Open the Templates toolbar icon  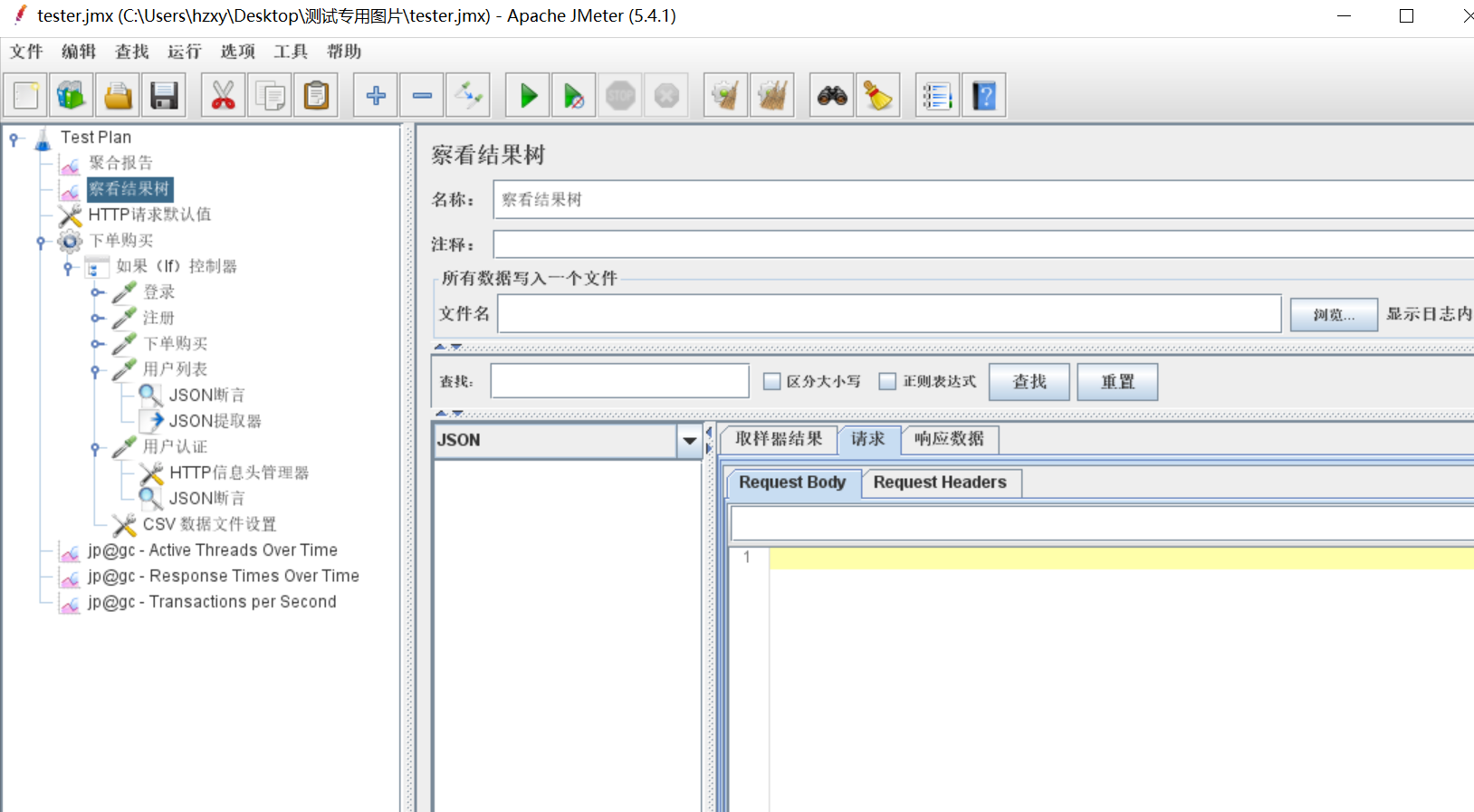point(72,95)
